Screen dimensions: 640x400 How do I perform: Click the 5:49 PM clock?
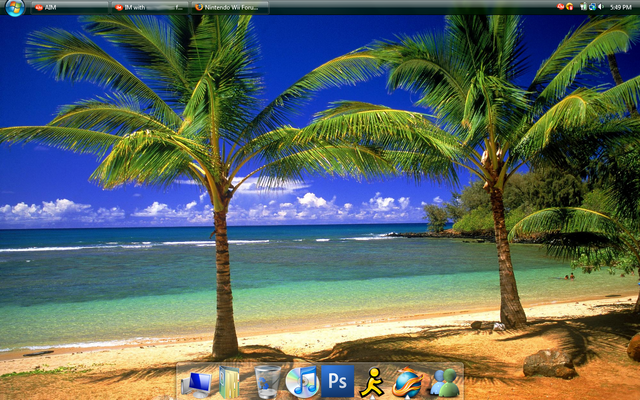pyautogui.click(x=621, y=7)
